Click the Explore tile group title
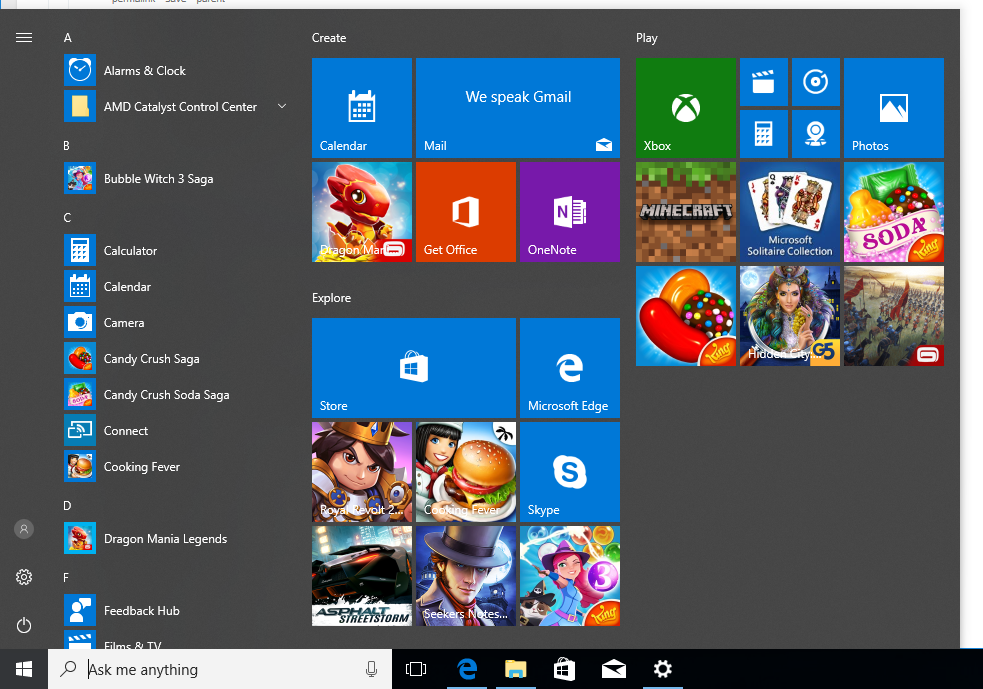 coord(332,298)
